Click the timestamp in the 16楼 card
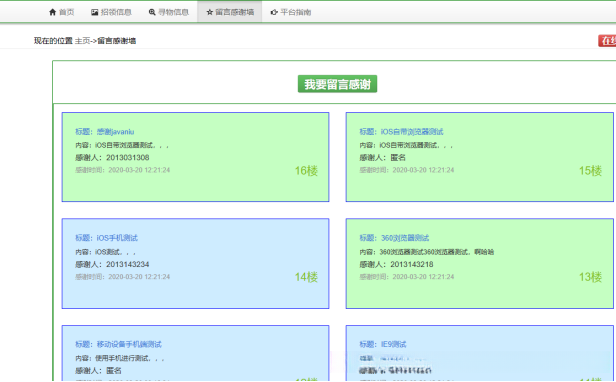616x382 pixels. coord(139,170)
